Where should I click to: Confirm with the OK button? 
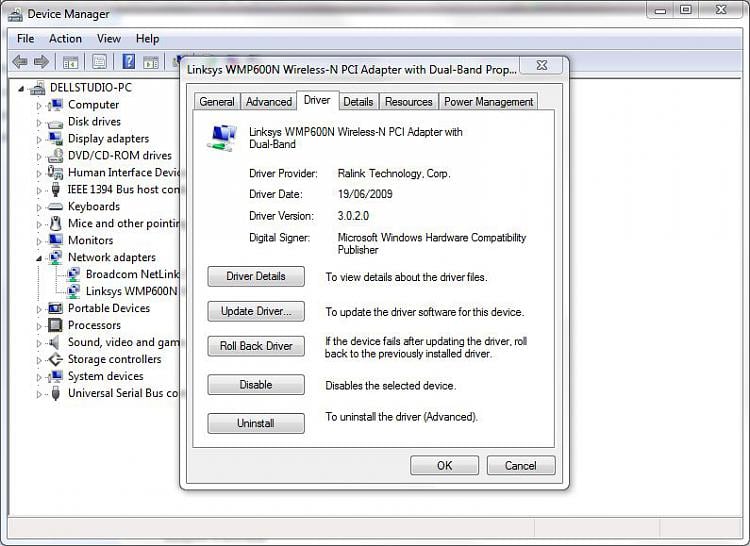click(444, 466)
